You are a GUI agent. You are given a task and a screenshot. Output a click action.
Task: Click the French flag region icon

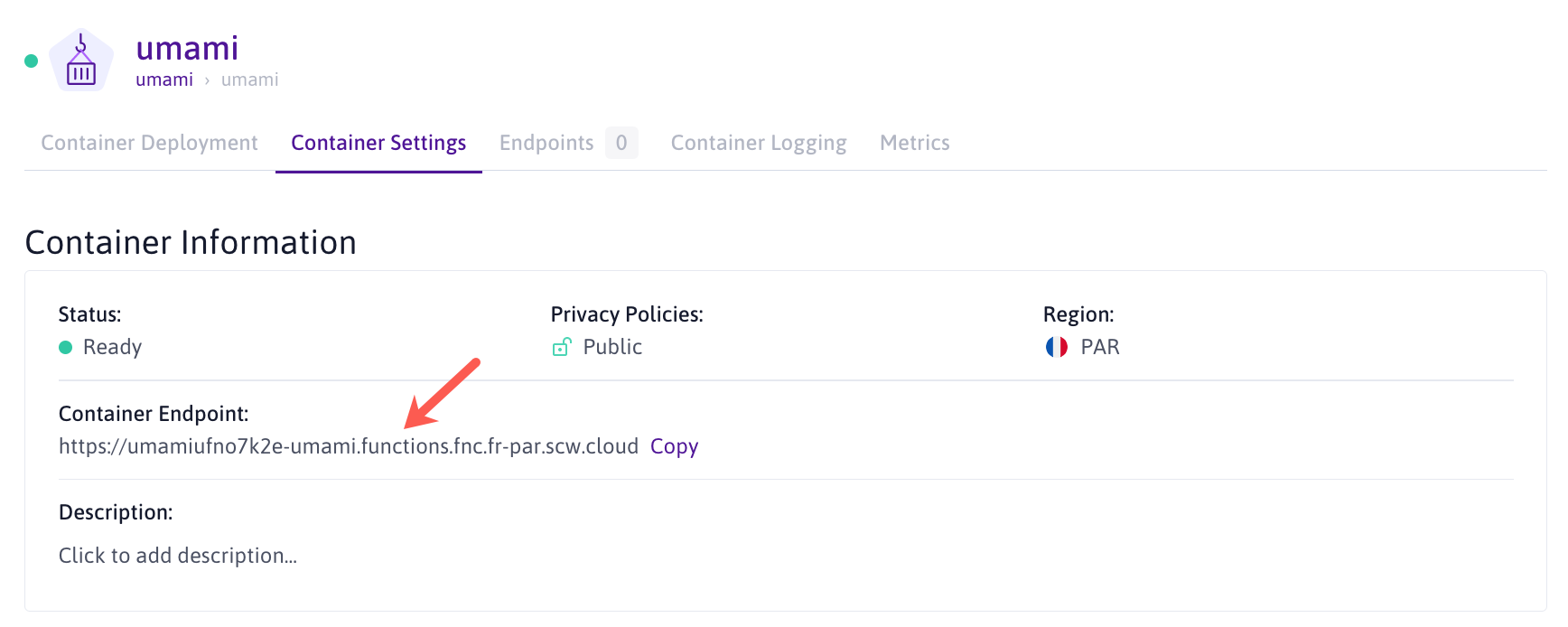1056,348
